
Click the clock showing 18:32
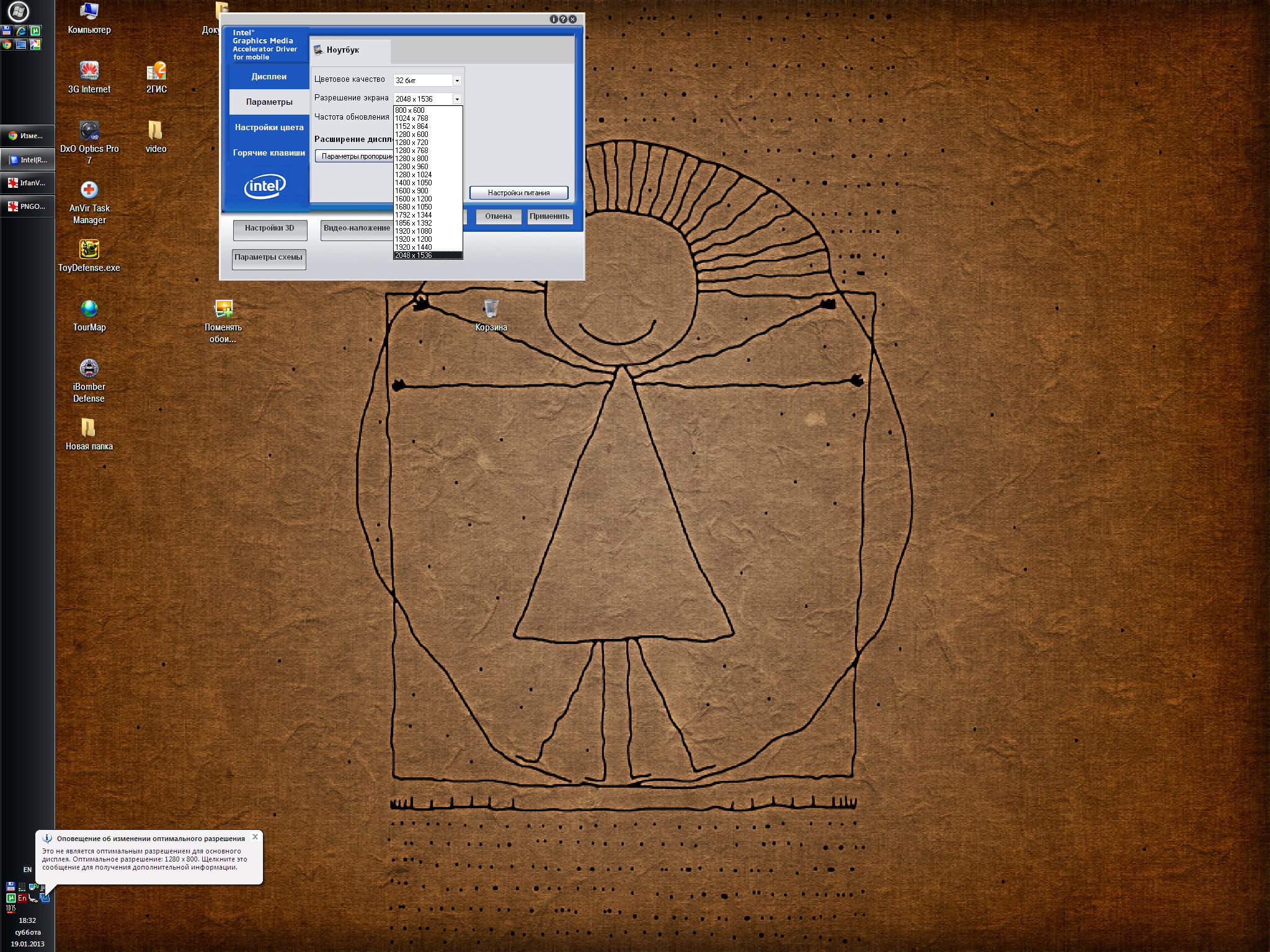(x=27, y=920)
